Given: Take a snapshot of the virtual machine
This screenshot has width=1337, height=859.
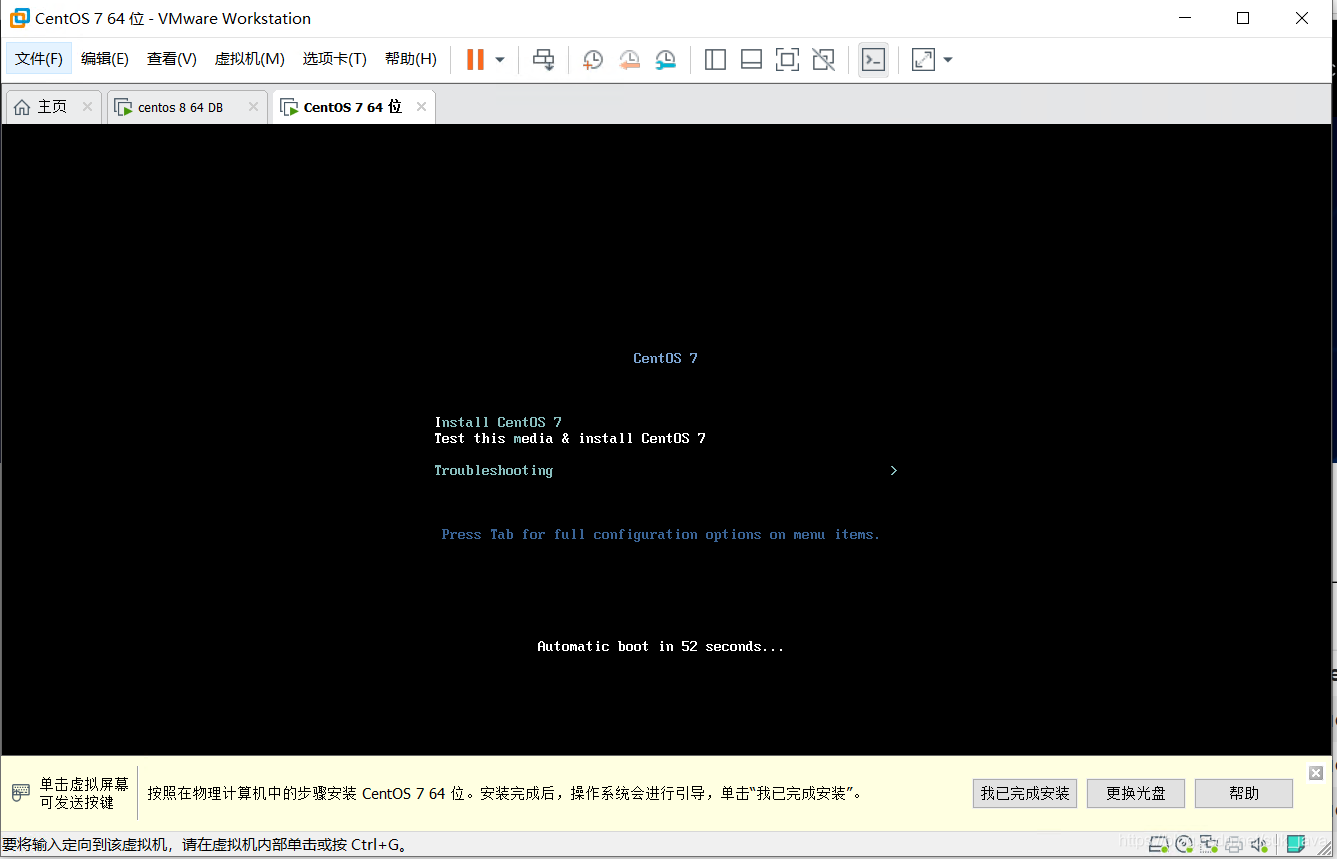Looking at the screenshot, I should click(593, 60).
